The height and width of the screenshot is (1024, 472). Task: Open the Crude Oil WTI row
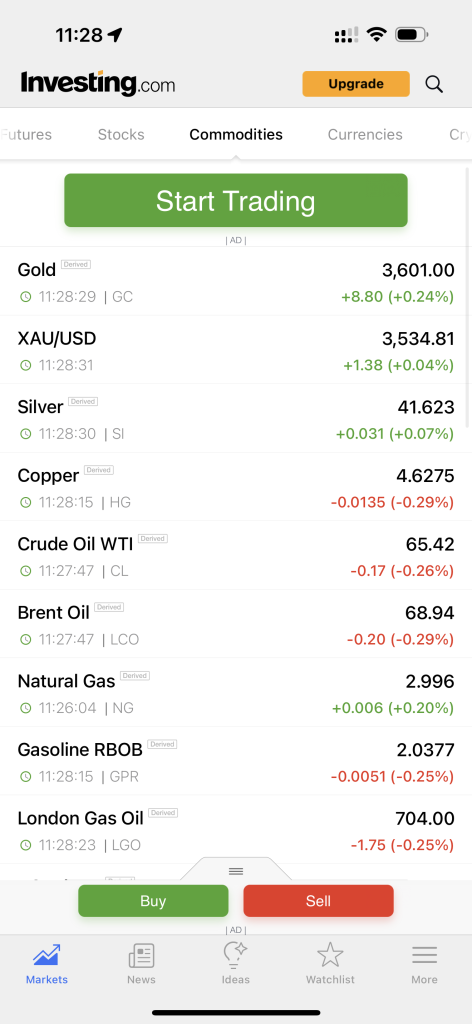tap(236, 556)
